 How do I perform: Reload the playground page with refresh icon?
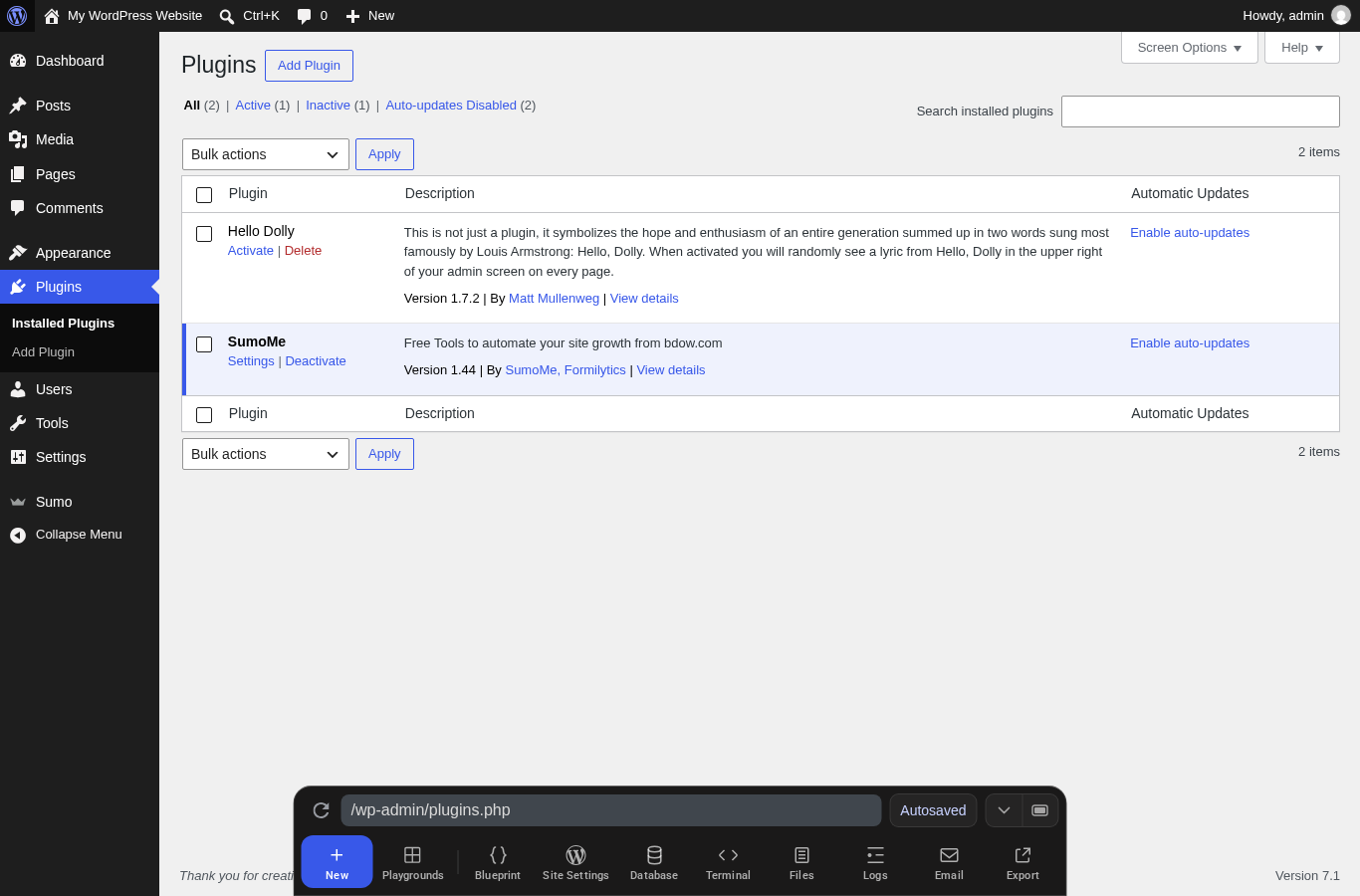(x=321, y=810)
